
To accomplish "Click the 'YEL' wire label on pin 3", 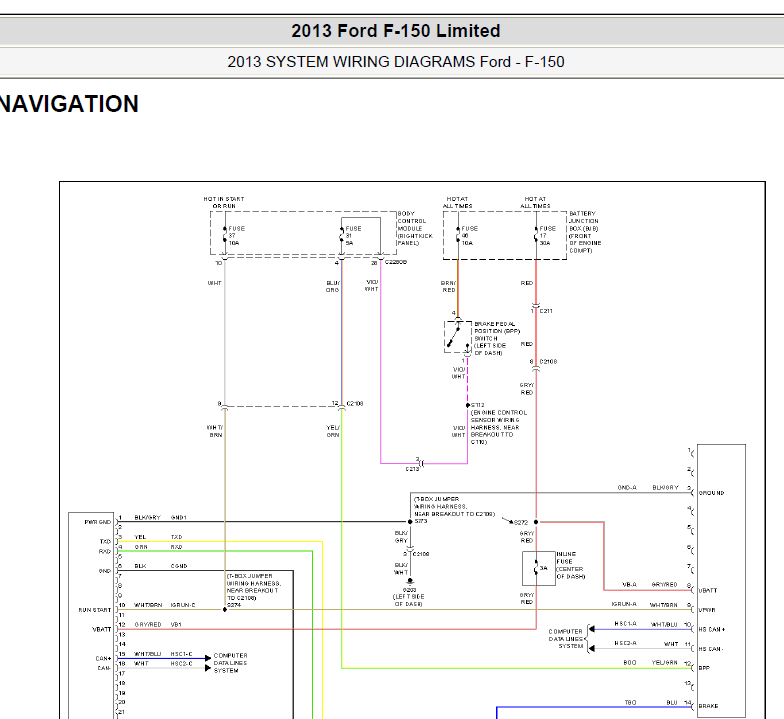I will 140,537.
